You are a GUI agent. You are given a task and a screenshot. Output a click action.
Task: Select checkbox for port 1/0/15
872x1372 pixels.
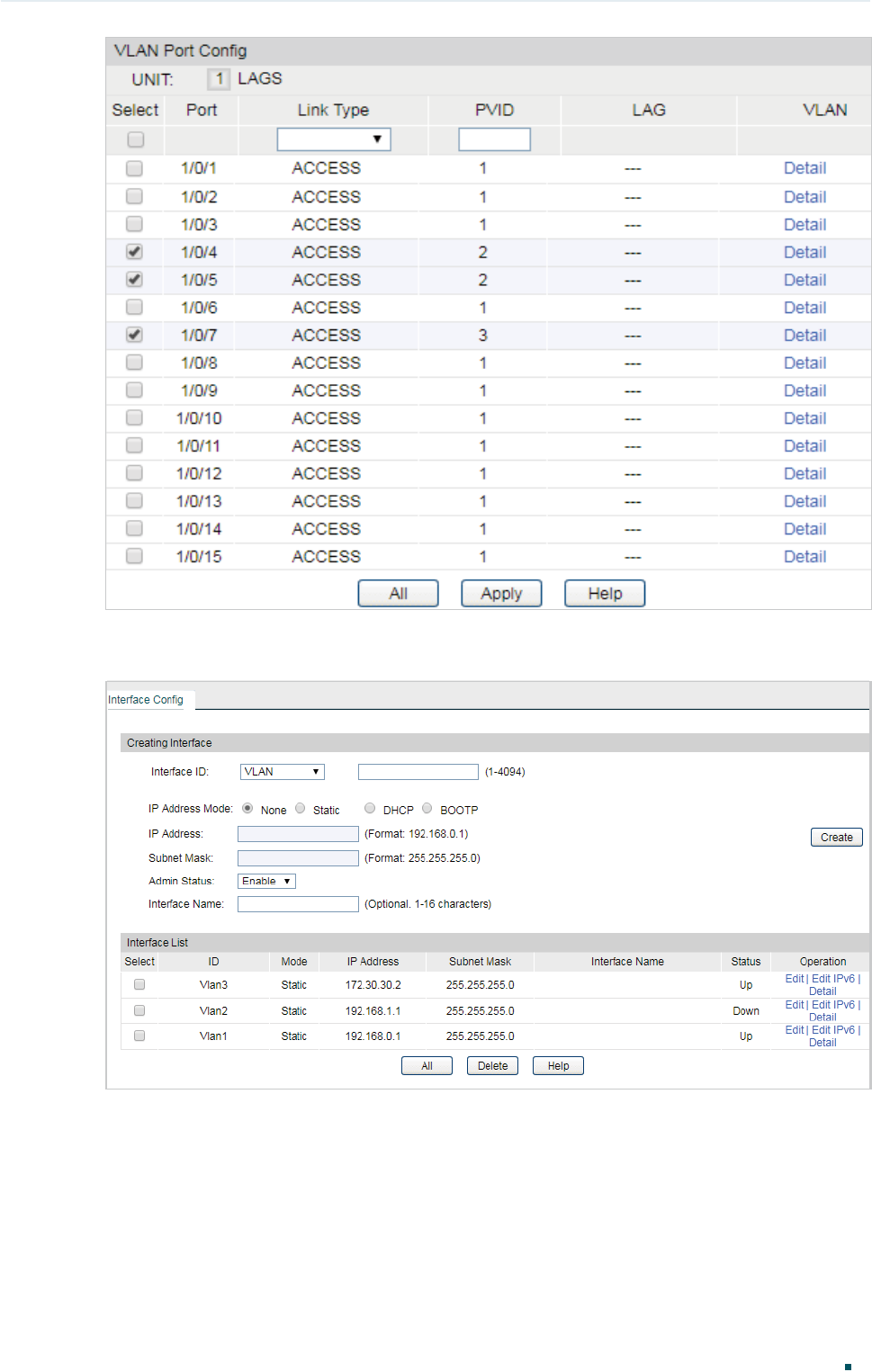tap(134, 556)
